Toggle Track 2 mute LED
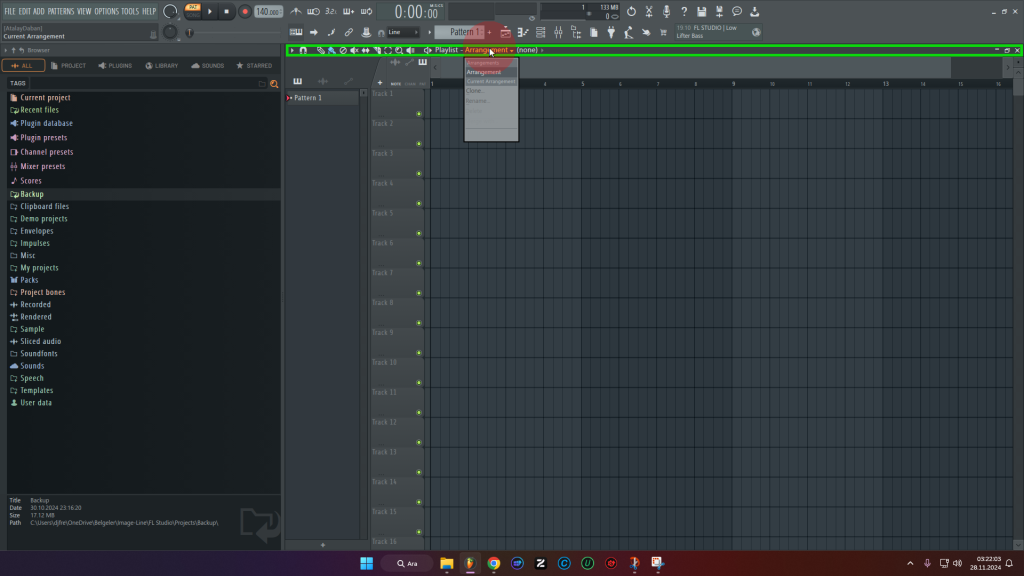This screenshot has height=576, width=1024. coord(419,144)
